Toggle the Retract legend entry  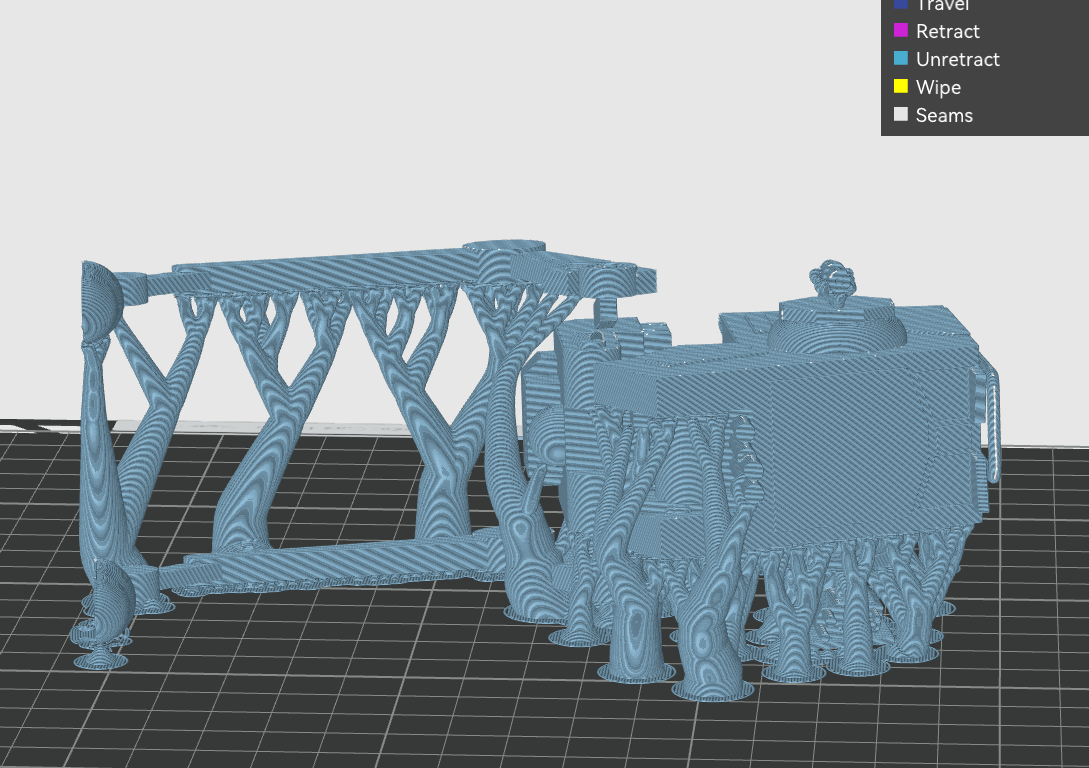point(936,31)
